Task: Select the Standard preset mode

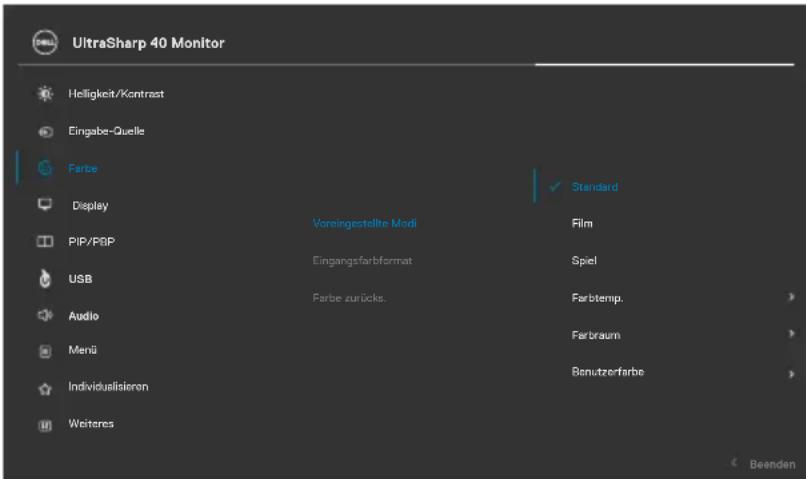Action: click(595, 187)
